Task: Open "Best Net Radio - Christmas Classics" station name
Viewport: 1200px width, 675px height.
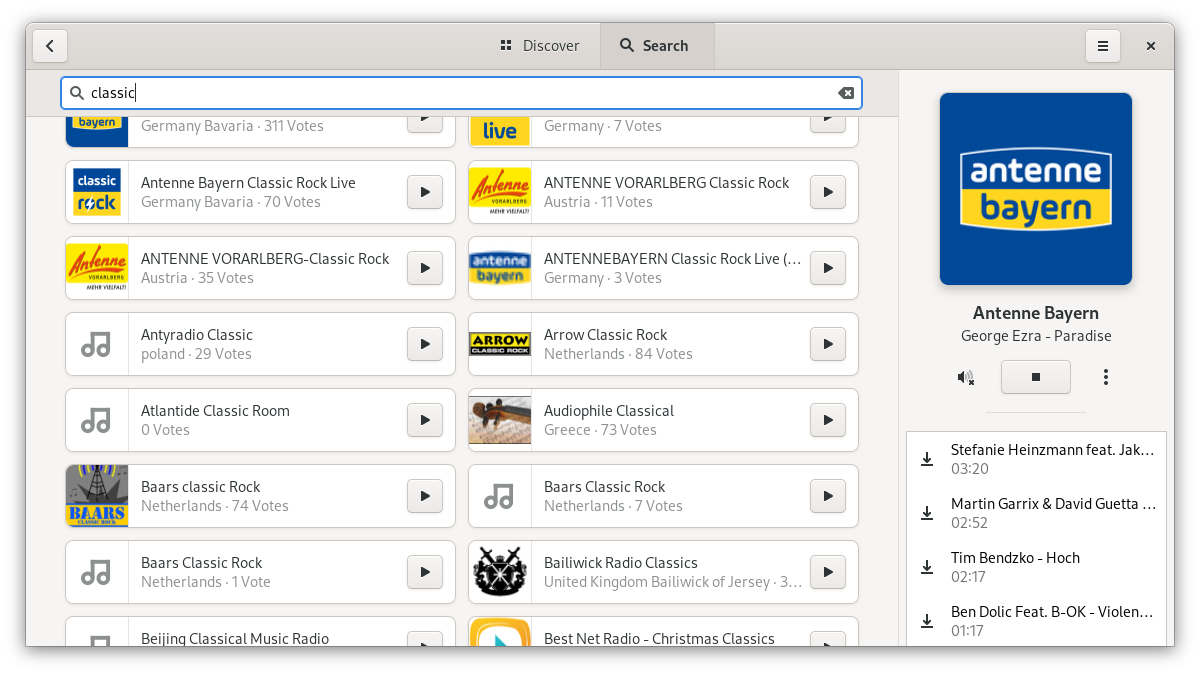Action: pos(659,639)
